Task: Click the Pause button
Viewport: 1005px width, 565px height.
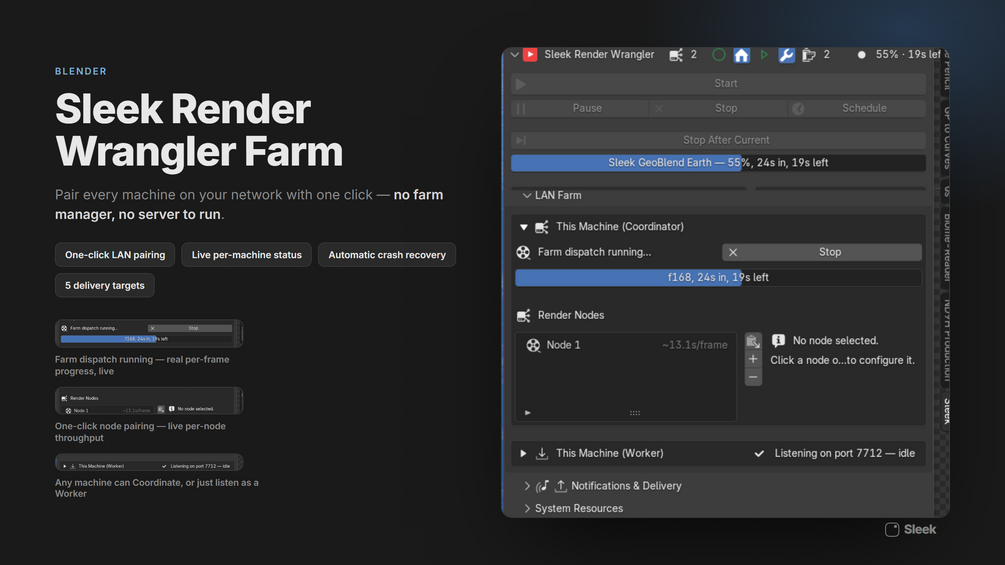Action: (x=579, y=108)
